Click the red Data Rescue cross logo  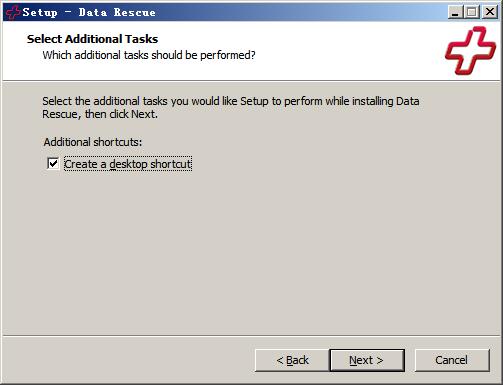(470, 50)
